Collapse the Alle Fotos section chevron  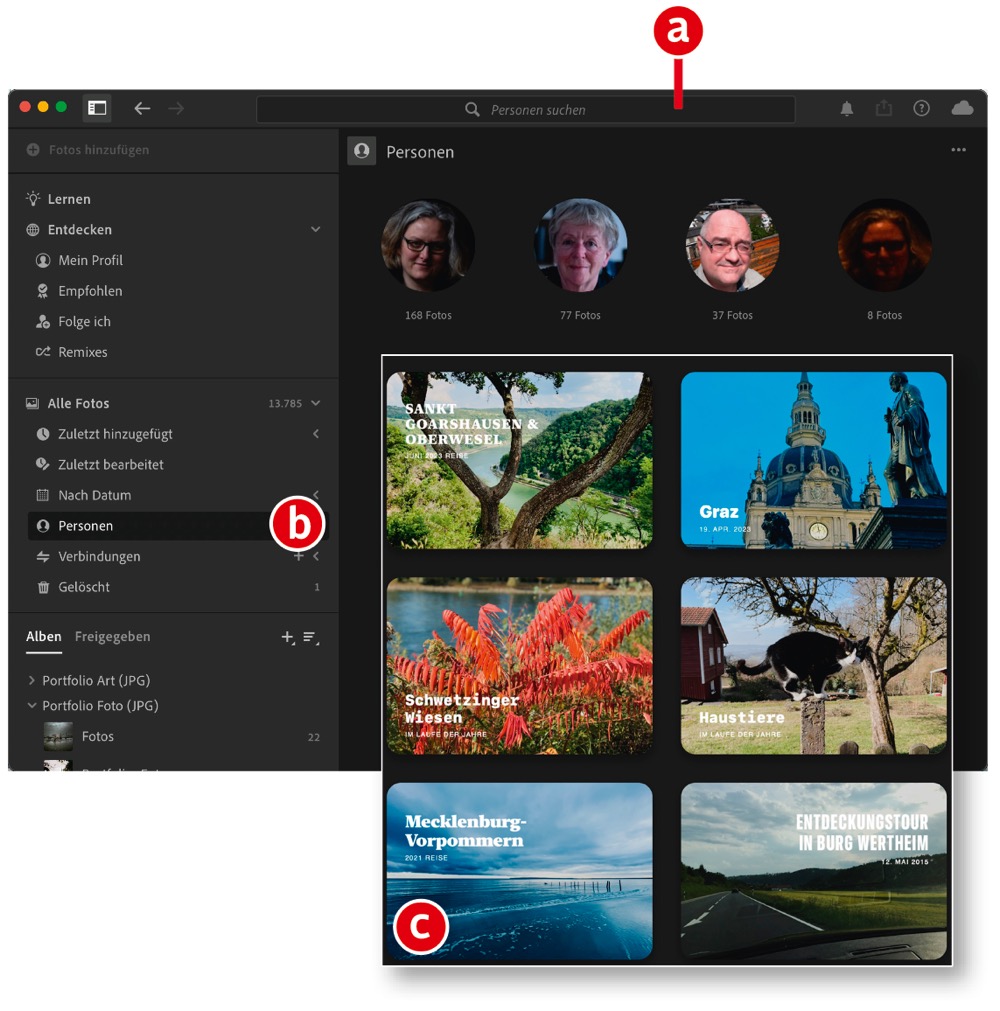[316, 404]
